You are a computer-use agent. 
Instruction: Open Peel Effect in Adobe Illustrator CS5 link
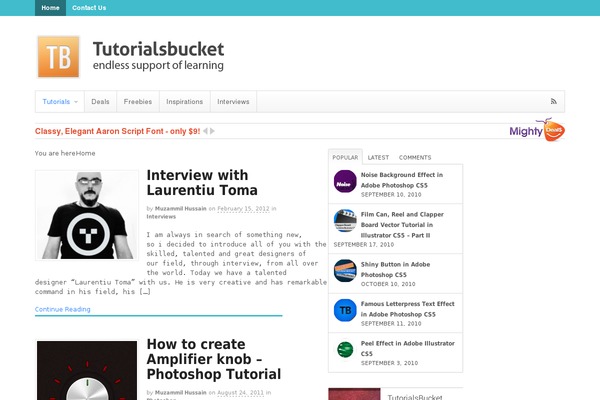click(407, 348)
